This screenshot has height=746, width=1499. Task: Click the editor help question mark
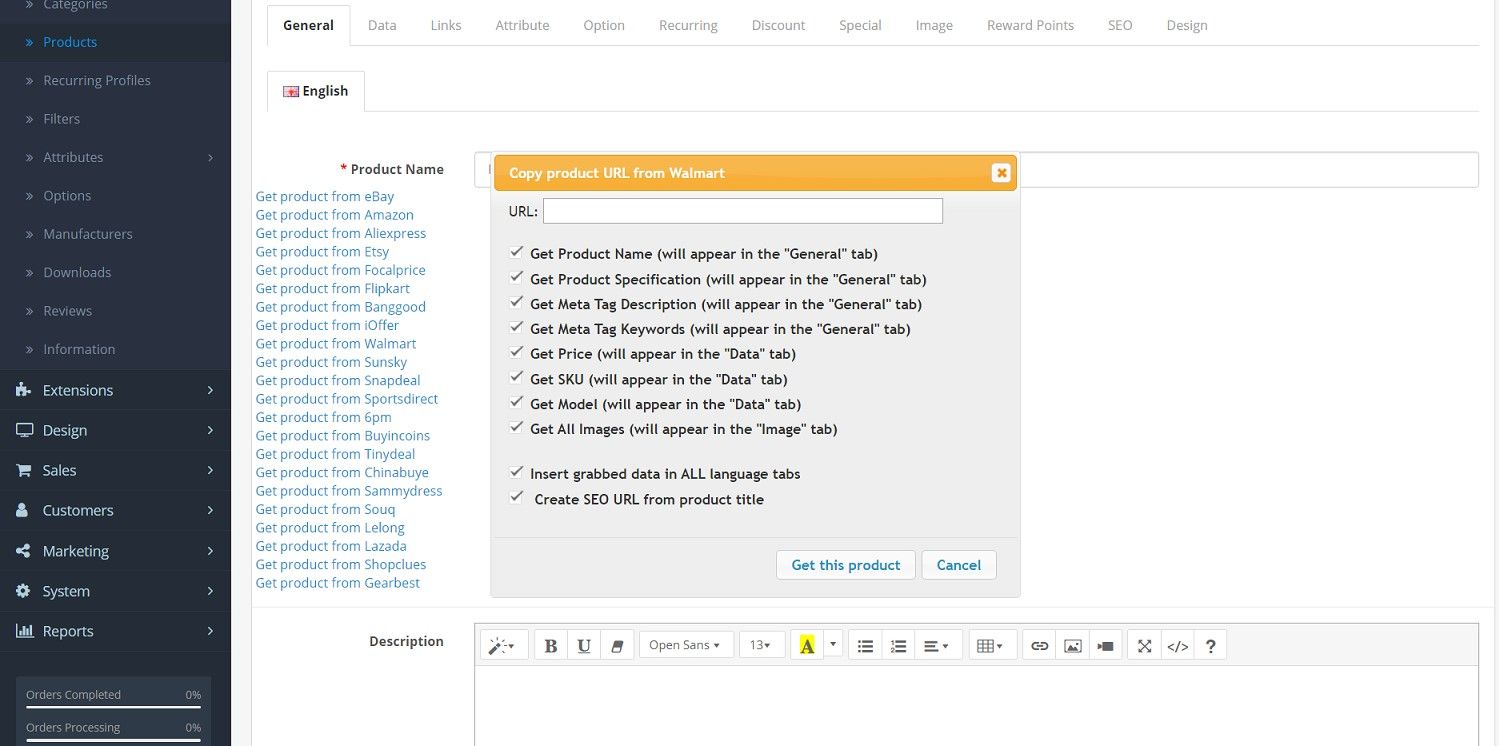(1210, 646)
